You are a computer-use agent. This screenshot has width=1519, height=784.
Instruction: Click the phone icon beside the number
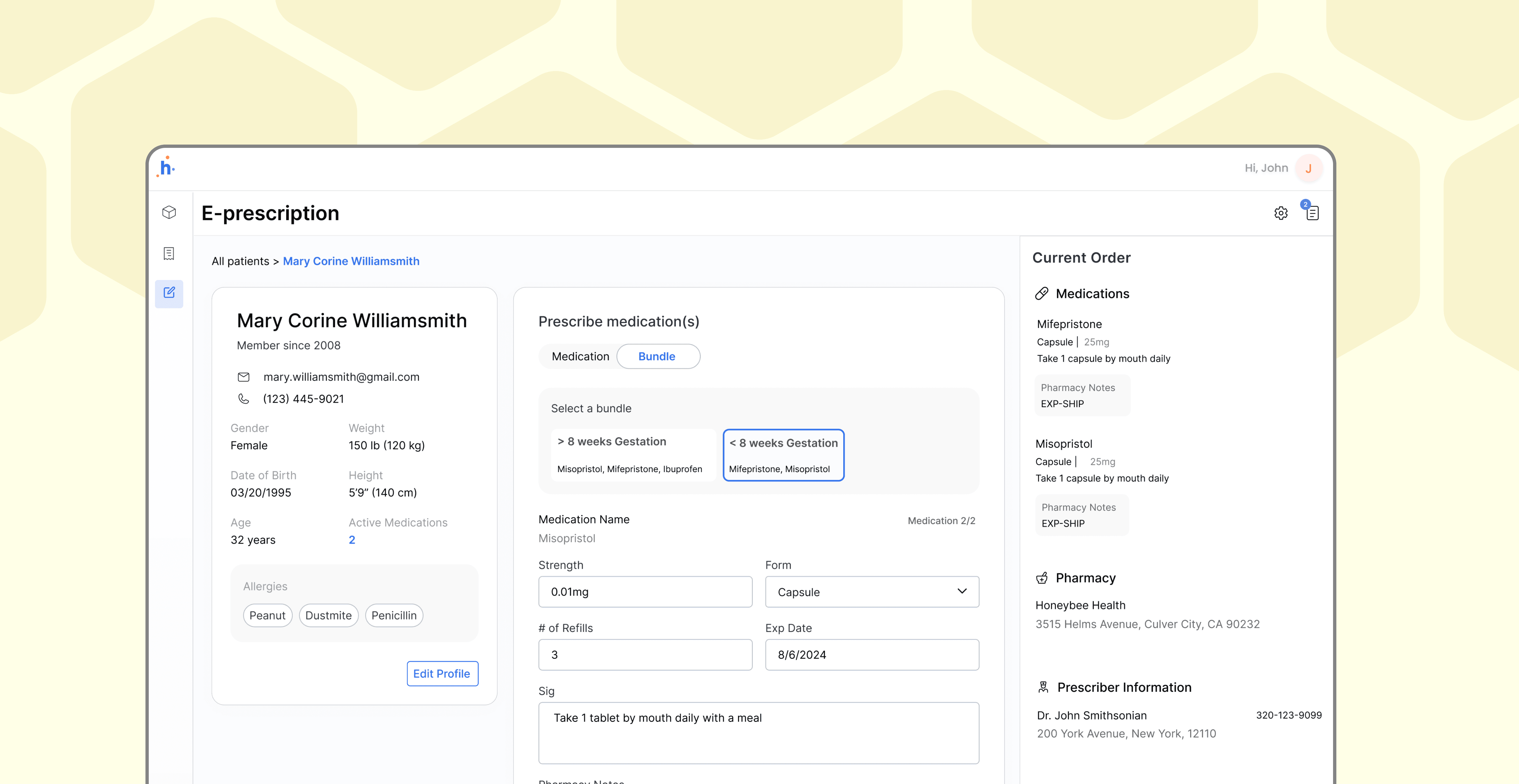(x=244, y=399)
